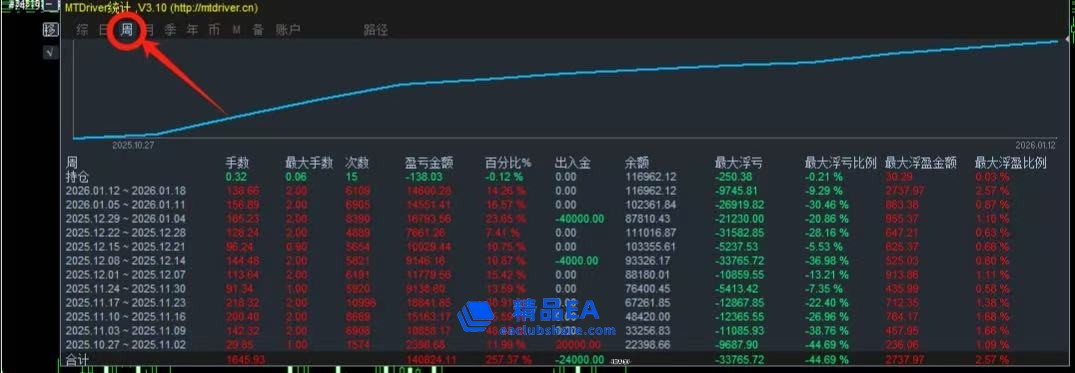Click the chart axis end date 2026.01.12
Screen dimensions: 1075x373
(x=1035, y=145)
